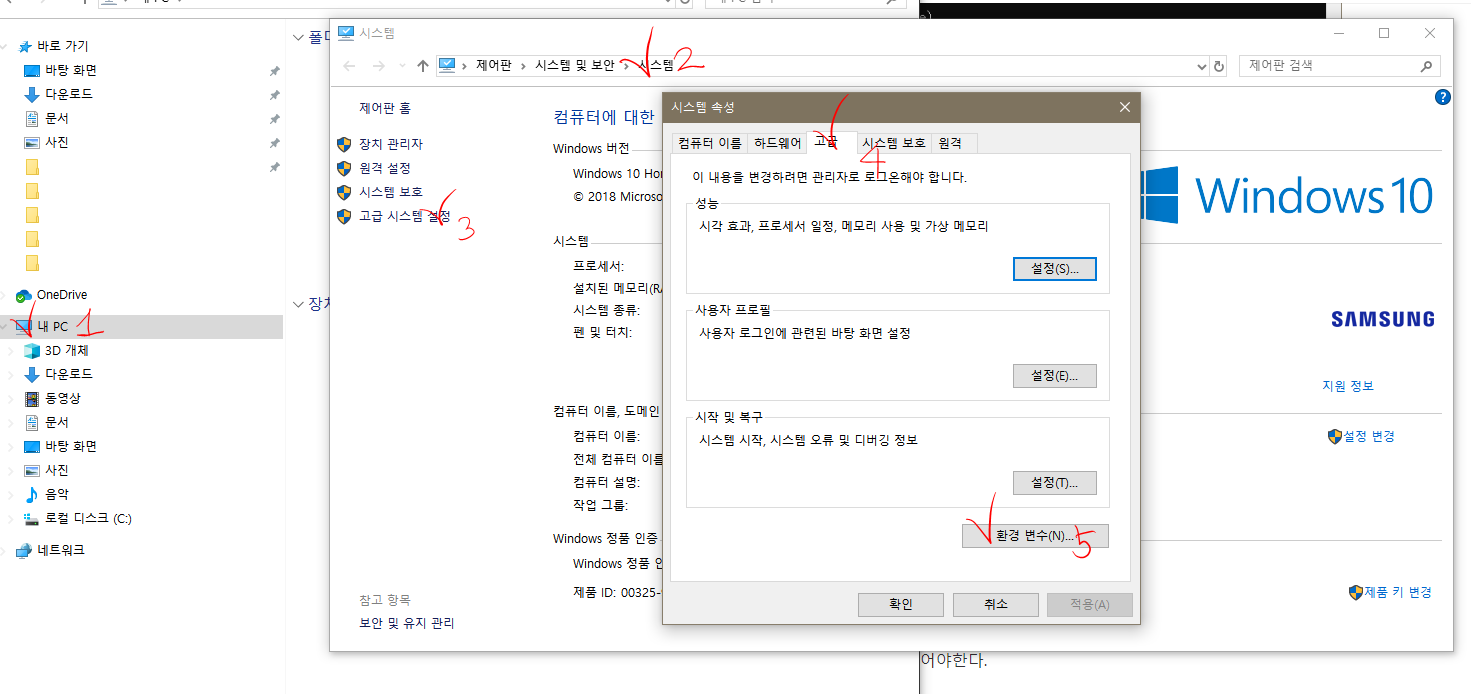Image resolution: width=1471 pixels, height=694 pixels.
Task: Open 동영상 film icon under 내 PC
Action: [31, 398]
